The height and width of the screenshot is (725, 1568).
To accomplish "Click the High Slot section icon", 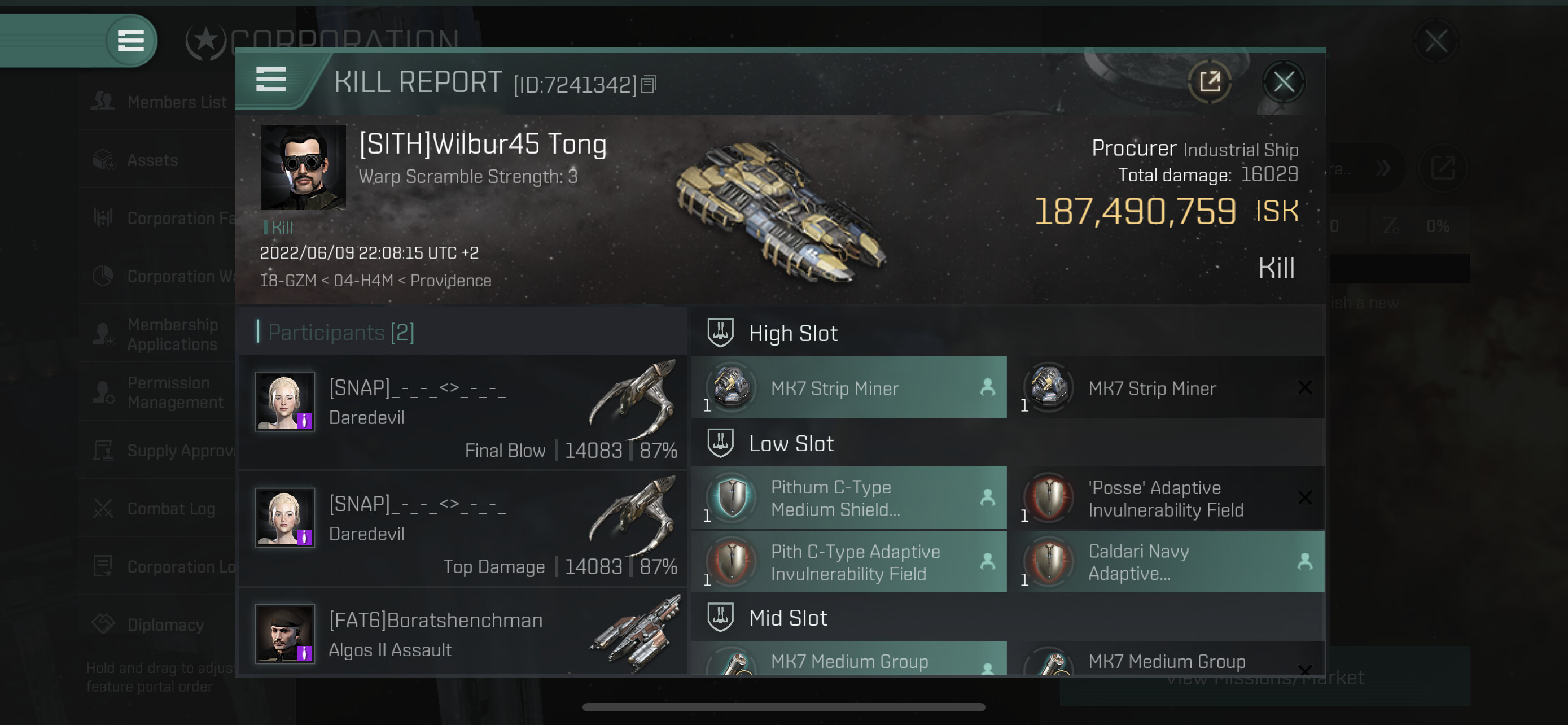I will (720, 333).
